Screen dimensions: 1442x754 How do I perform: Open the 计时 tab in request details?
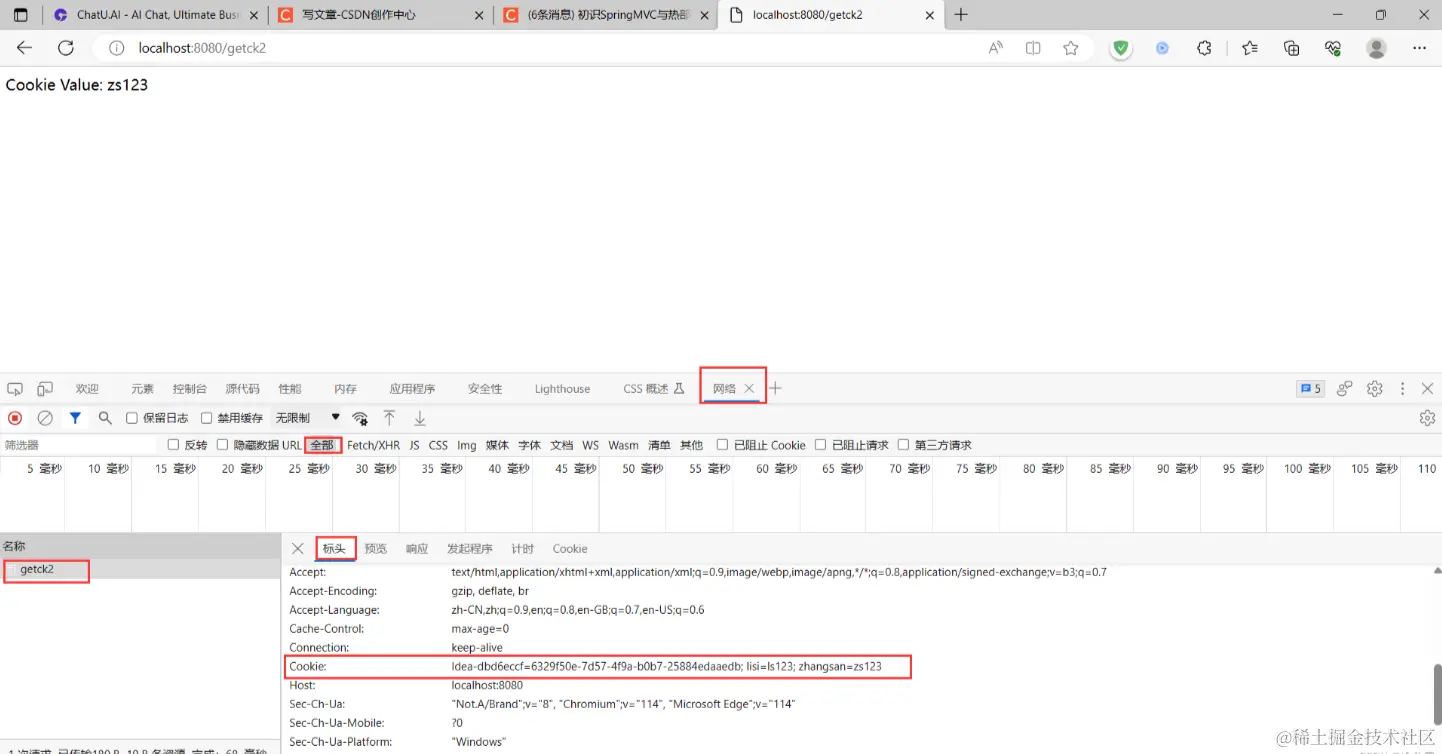(523, 549)
